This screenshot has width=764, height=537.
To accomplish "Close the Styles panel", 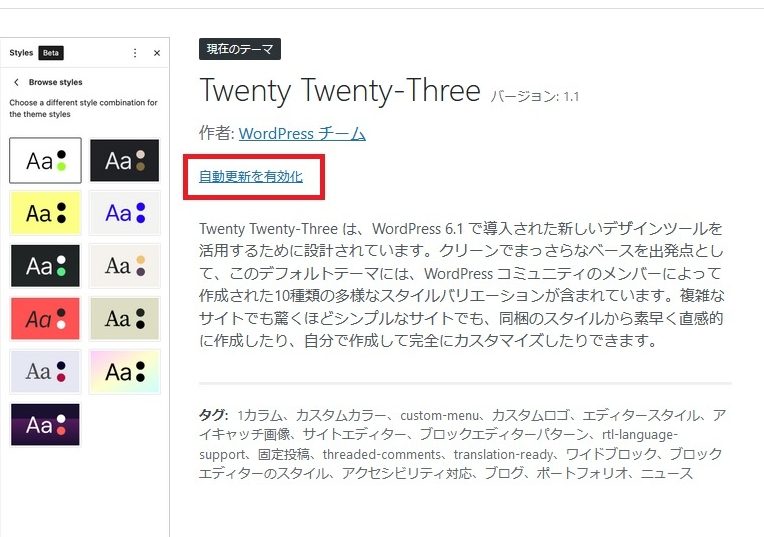I will tap(157, 53).
